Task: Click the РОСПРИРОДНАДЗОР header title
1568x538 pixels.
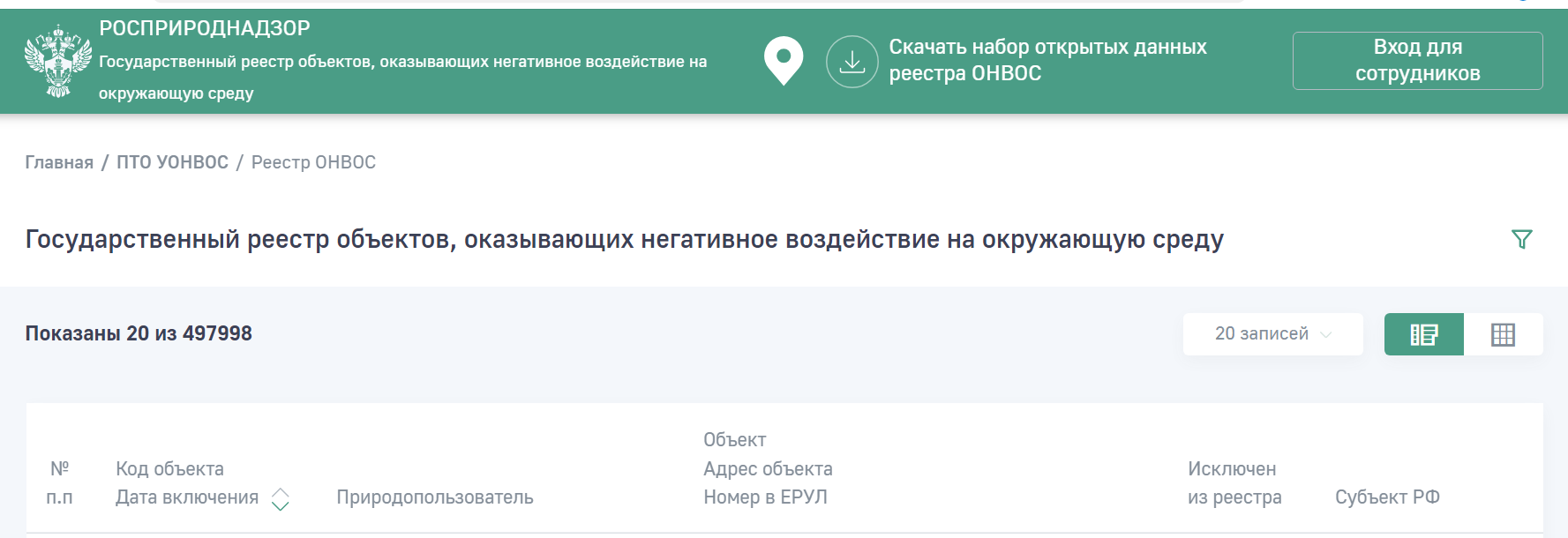Action: tap(205, 28)
